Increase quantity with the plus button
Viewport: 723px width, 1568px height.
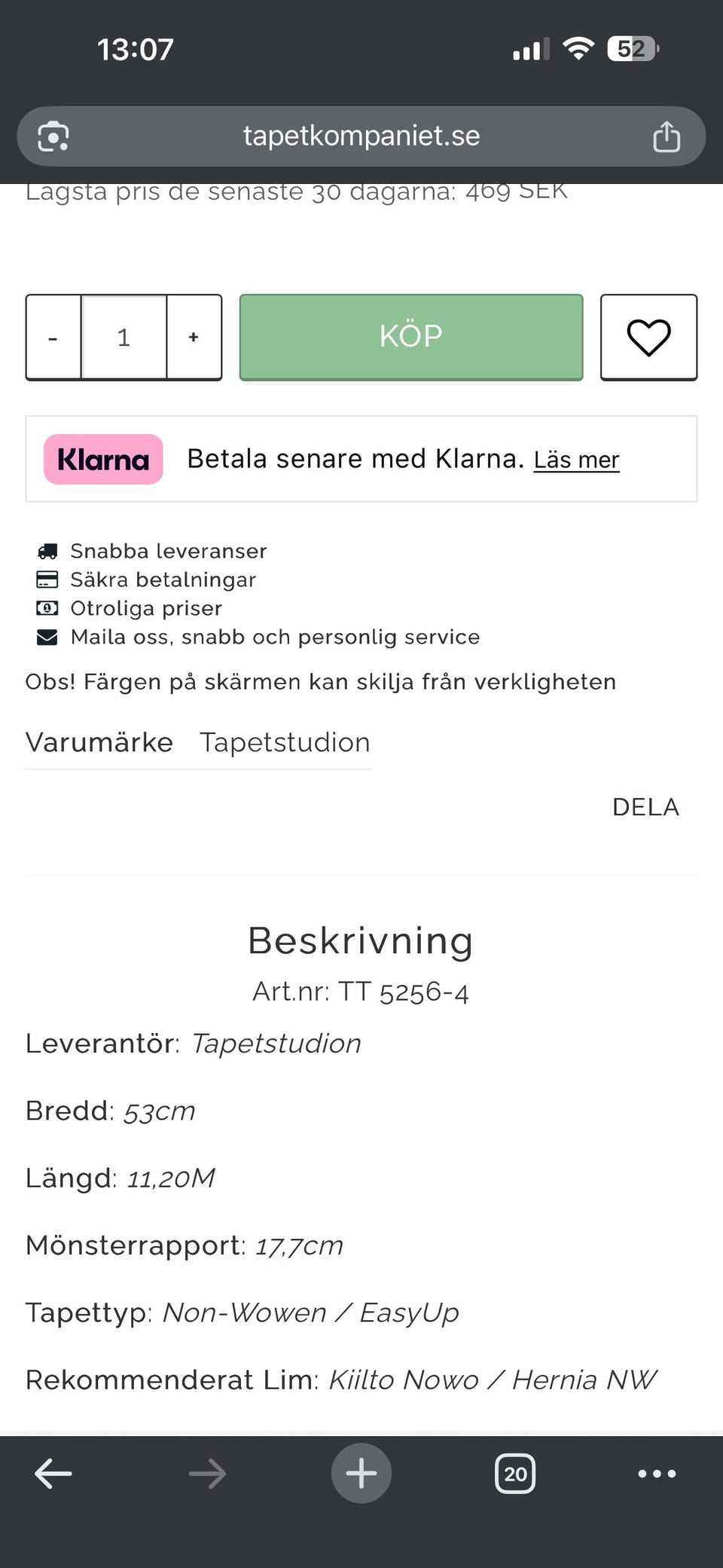pyautogui.click(x=194, y=338)
